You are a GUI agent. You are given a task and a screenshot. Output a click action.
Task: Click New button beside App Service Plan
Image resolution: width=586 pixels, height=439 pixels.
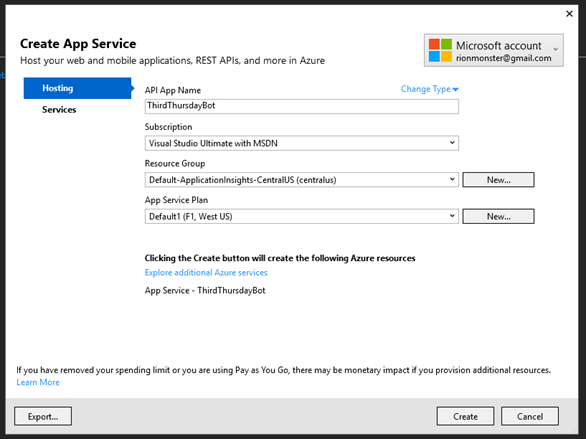click(498, 216)
